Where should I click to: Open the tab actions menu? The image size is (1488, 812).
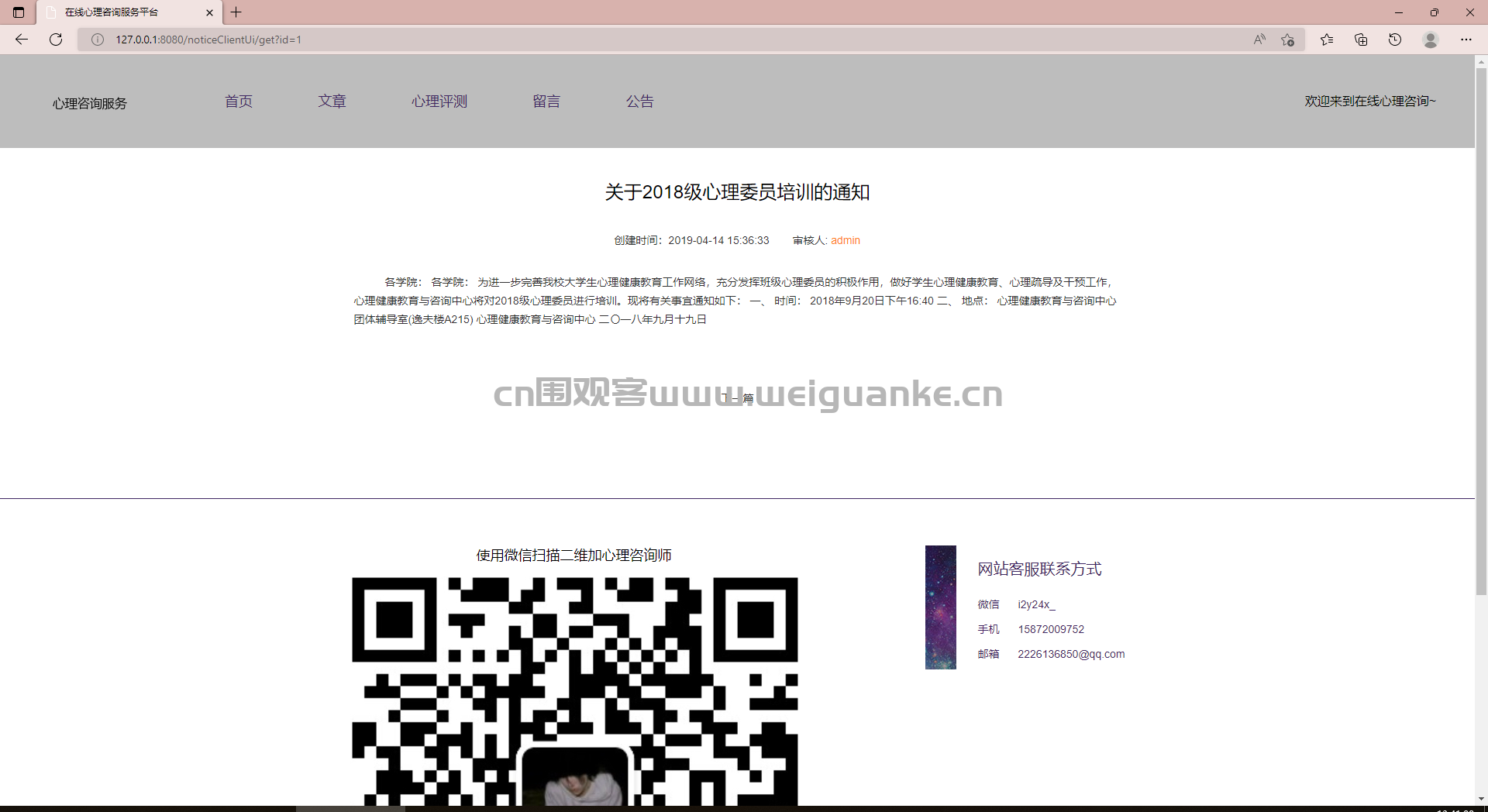click(x=19, y=12)
